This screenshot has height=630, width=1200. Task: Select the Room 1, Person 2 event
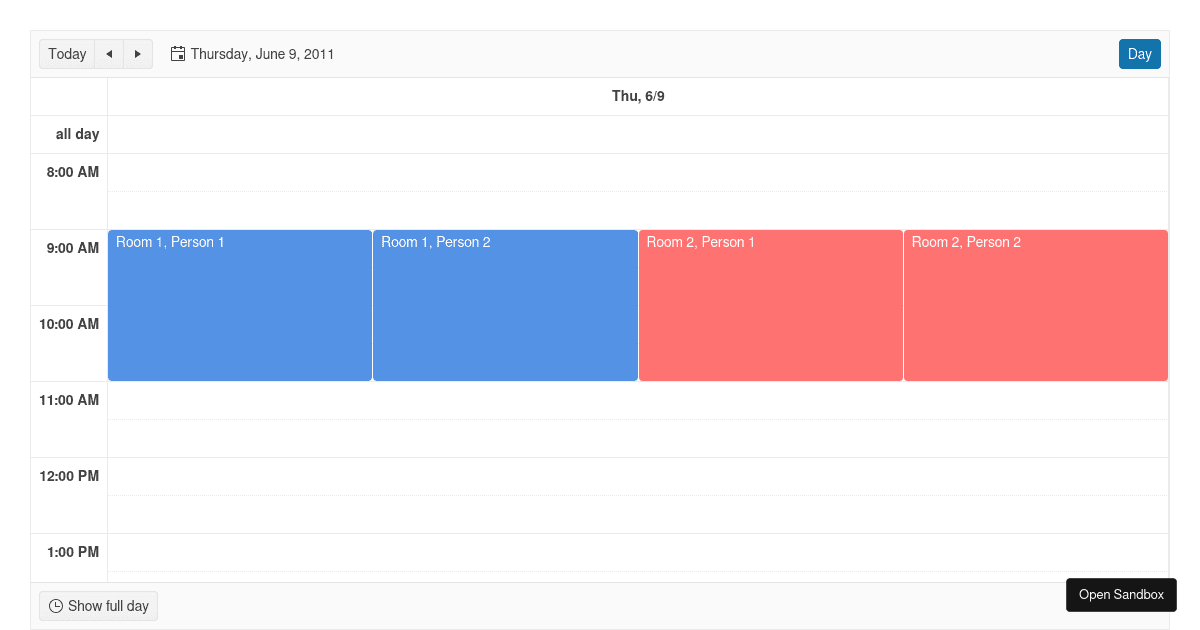pyautogui.click(x=505, y=305)
